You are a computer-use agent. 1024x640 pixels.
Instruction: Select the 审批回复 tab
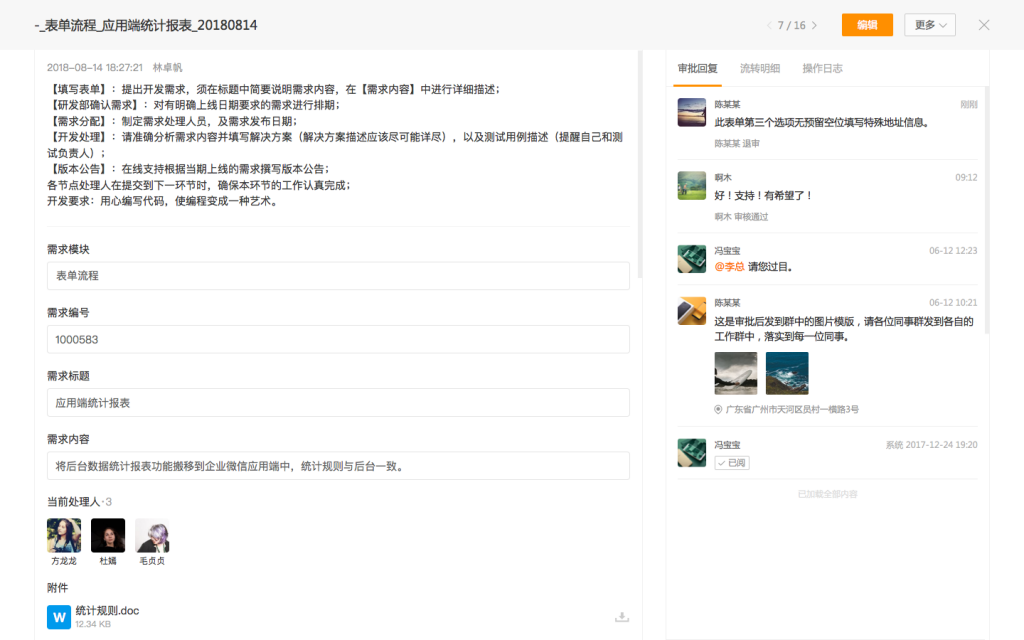[697, 69]
